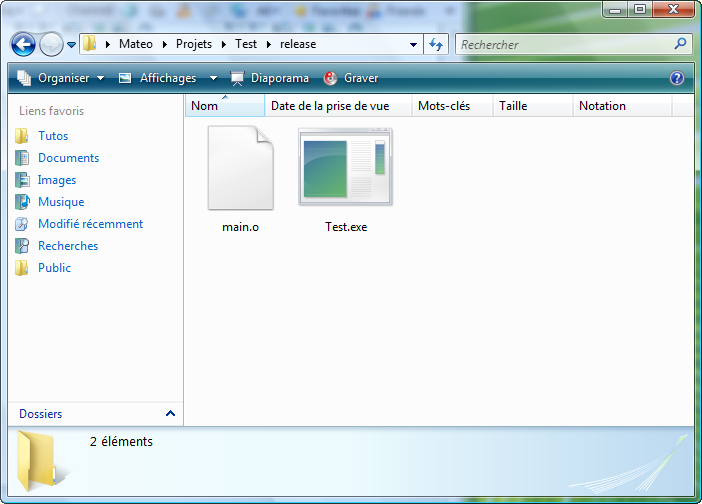The width and height of the screenshot is (702, 504).
Task: Select the Test.exe application icon
Action: tap(345, 167)
